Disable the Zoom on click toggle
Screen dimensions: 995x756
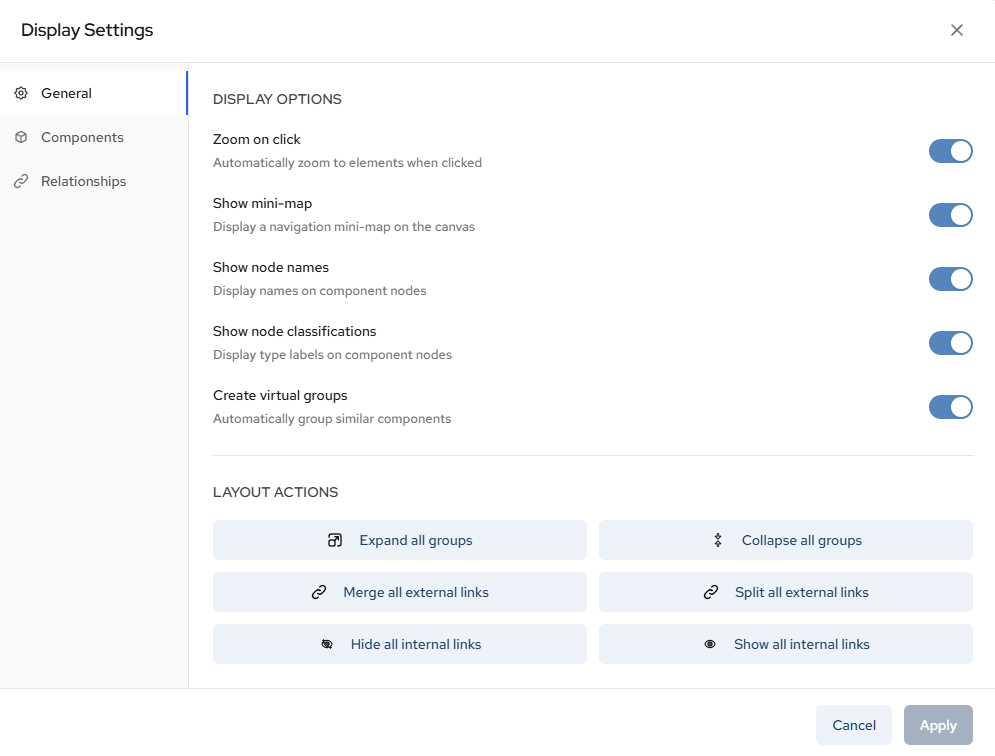(x=950, y=151)
